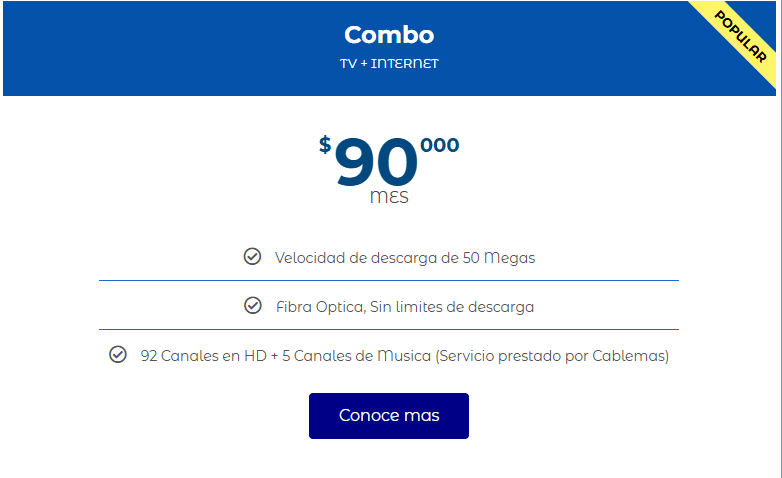This screenshot has height=478, width=782.
Task: Click the MES label under the price
Action: [x=389, y=197]
